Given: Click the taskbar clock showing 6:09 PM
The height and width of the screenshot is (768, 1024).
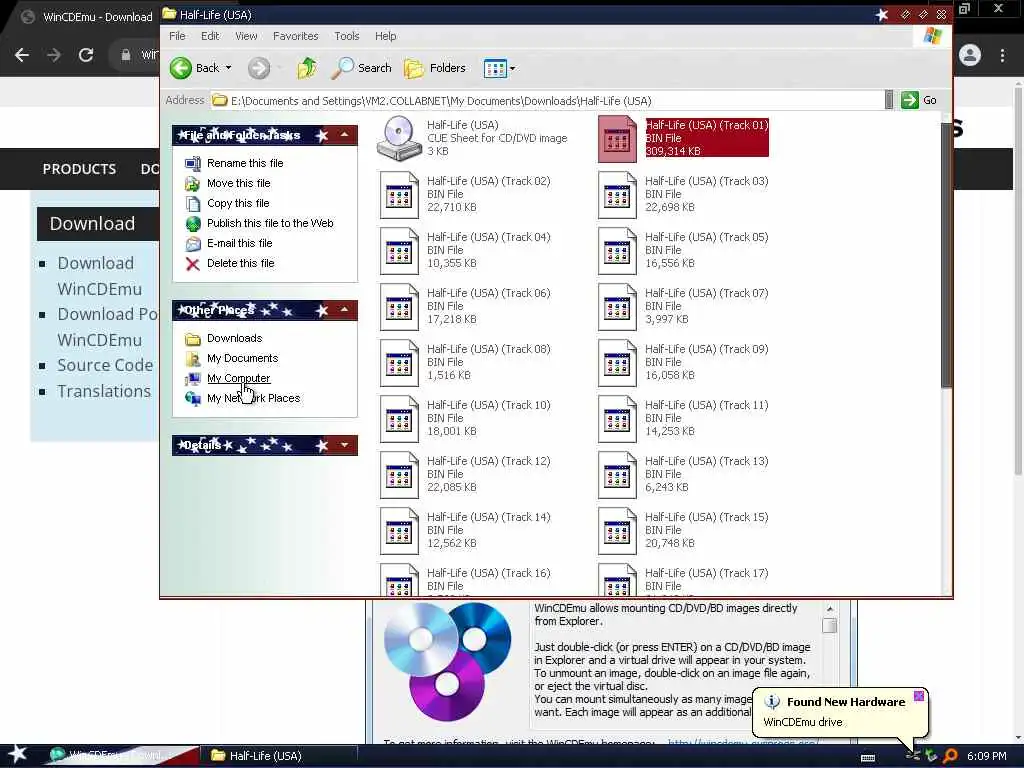Looking at the screenshot, I should point(986,756).
